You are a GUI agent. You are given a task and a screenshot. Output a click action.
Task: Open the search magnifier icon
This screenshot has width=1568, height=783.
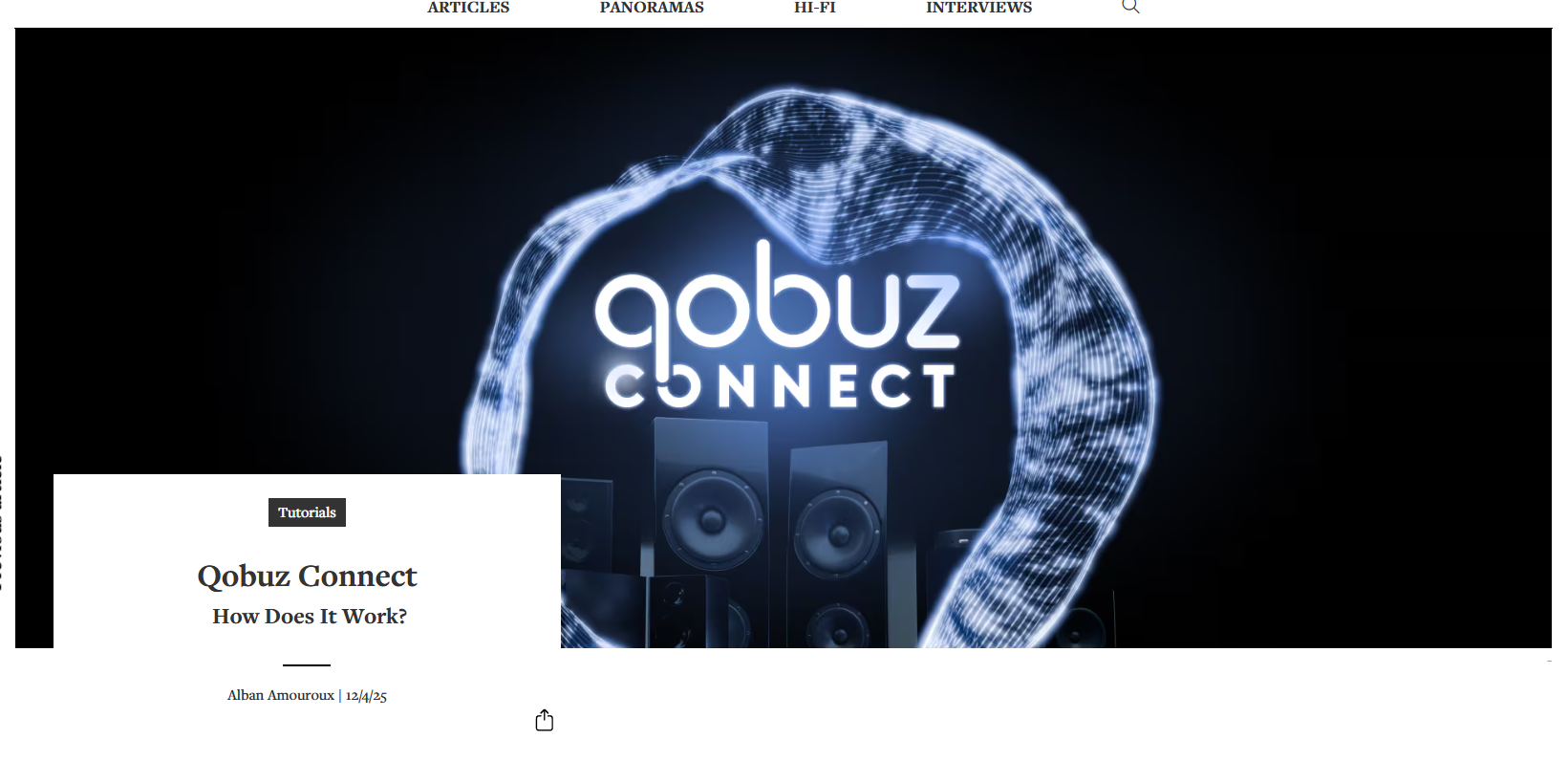tap(1130, 6)
